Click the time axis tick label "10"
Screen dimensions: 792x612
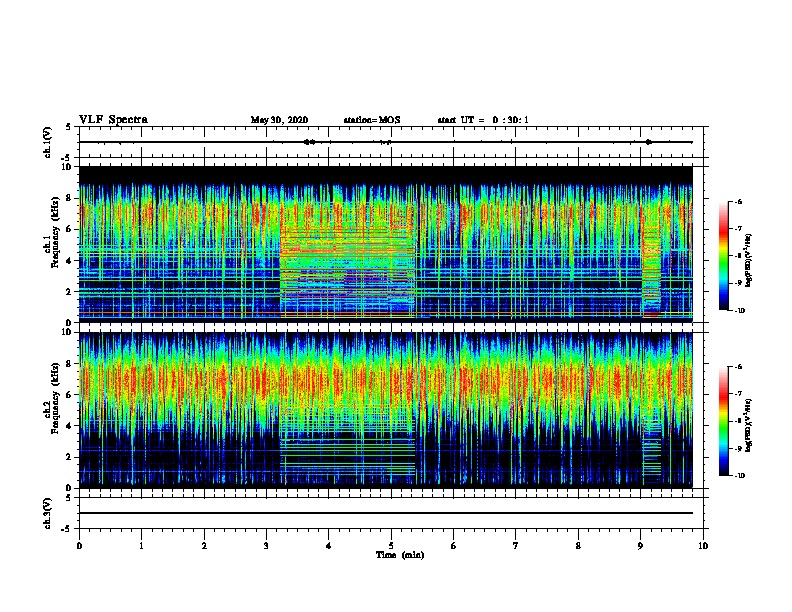(x=703, y=546)
